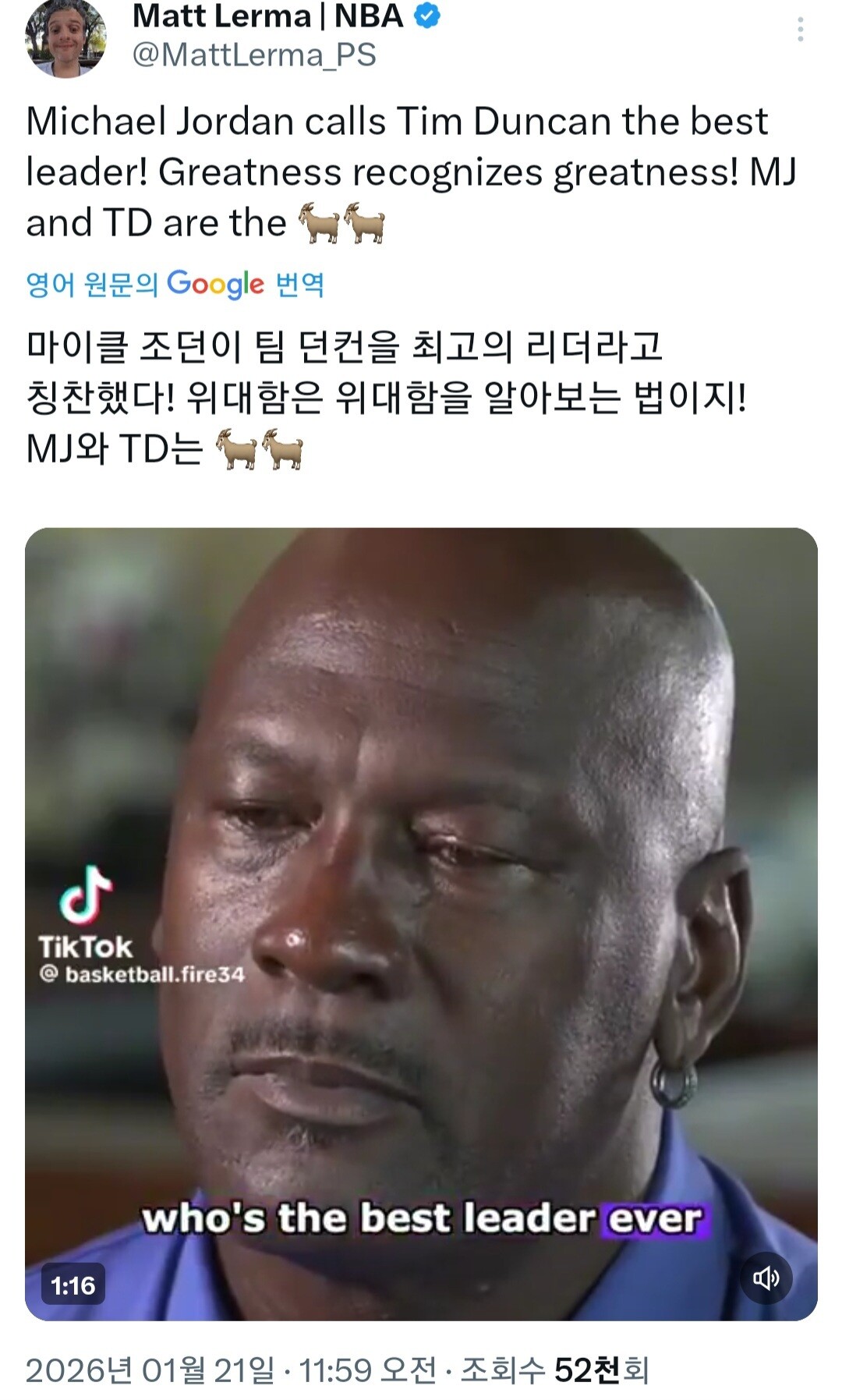Select the Matt Lerma | NBA display name
This screenshot has height=1400, width=842.
tap(267, 16)
